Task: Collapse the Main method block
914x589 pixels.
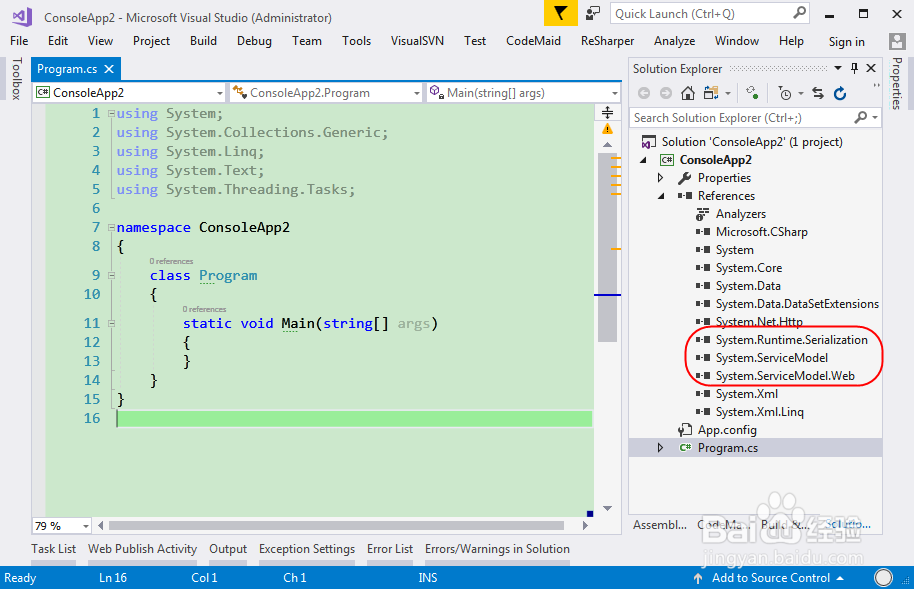Action: click(111, 323)
